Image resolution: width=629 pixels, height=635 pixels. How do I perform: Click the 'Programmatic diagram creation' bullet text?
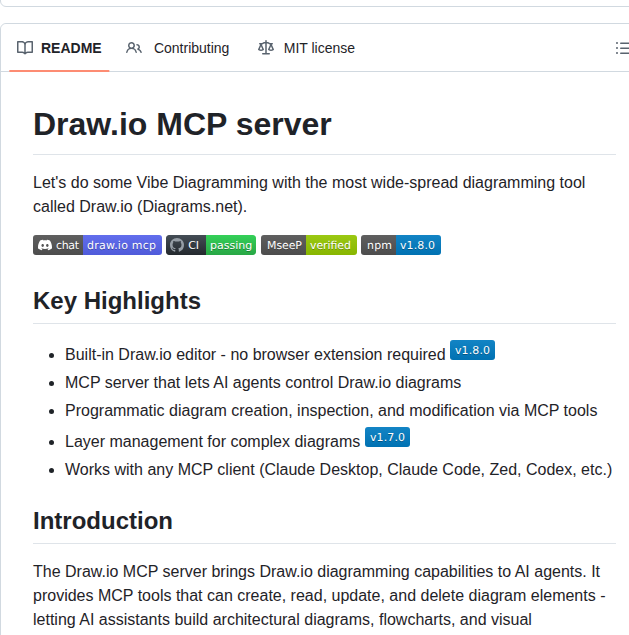[331, 410]
